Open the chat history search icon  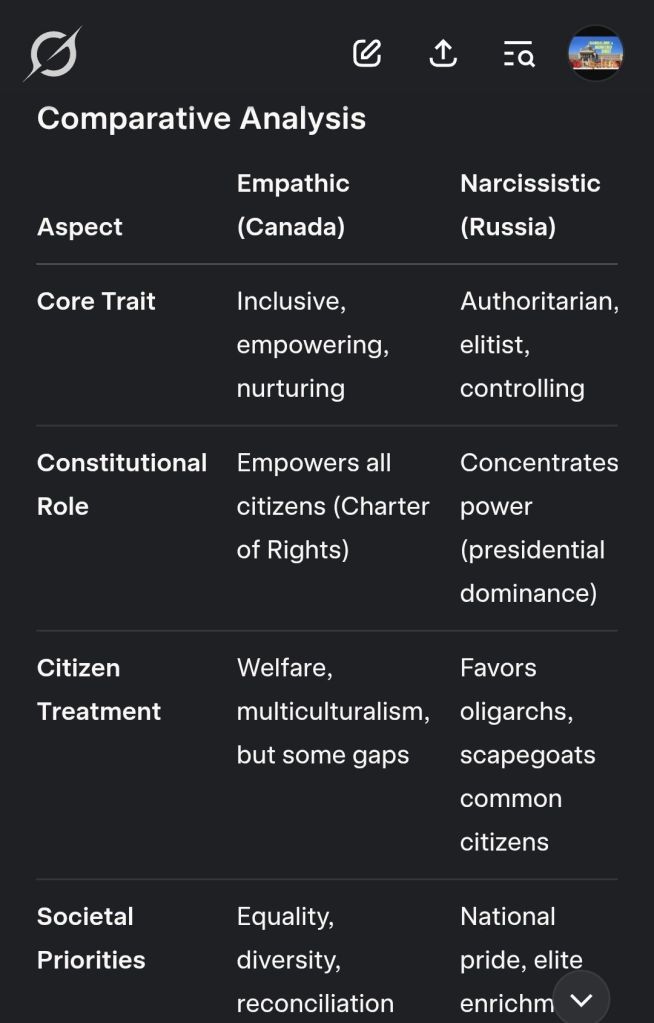(519, 53)
